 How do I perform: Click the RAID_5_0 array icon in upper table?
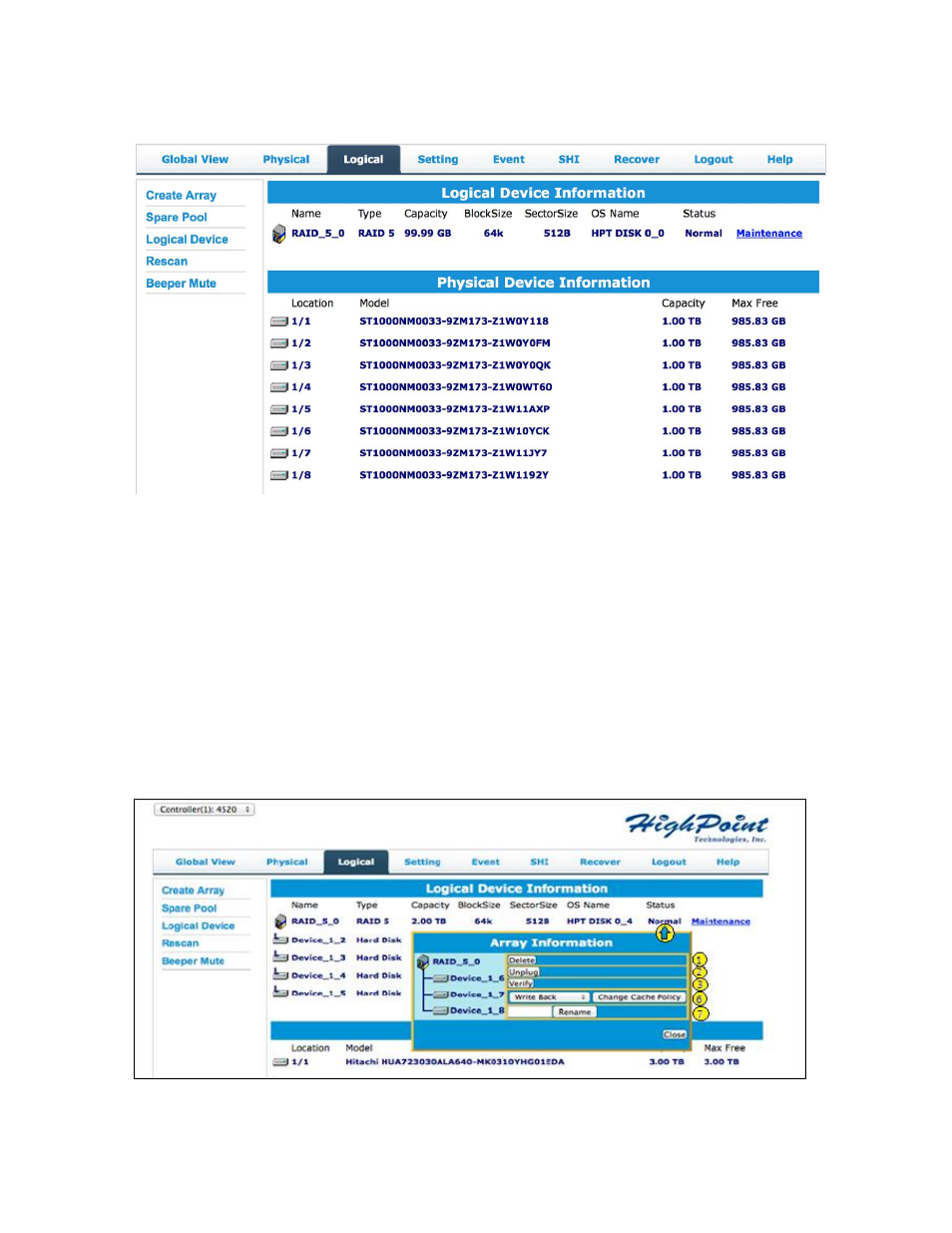tap(278, 234)
